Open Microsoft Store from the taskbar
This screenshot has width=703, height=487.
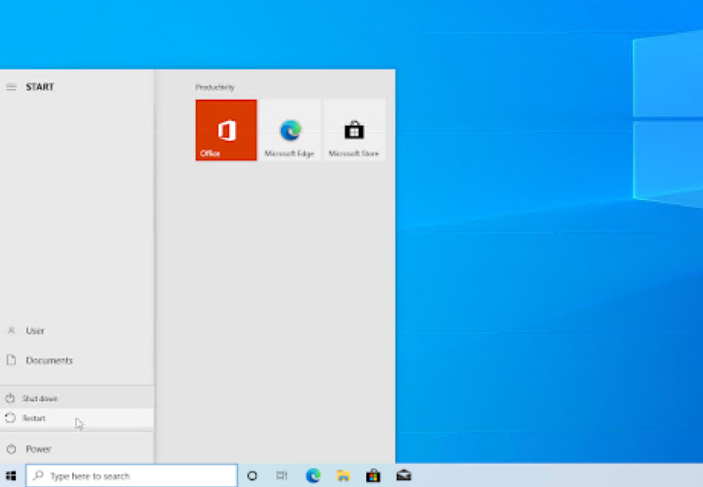coord(373,476)
